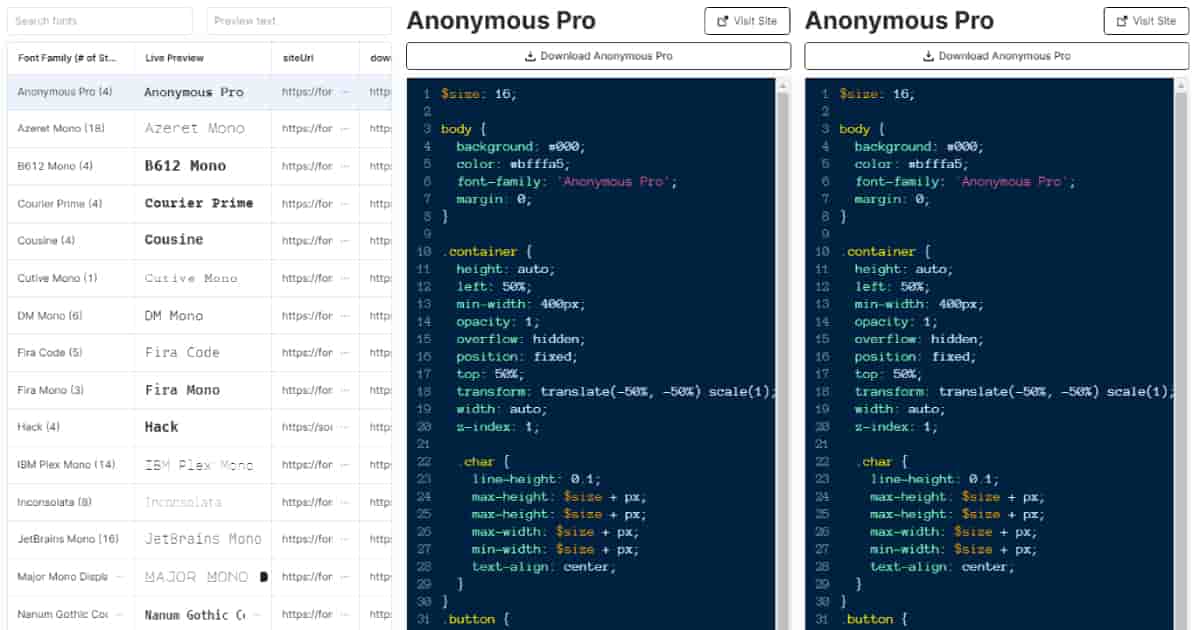Click the DM Mono live preview sample
The image size is (1200, 630).
(x=174, y=316)
